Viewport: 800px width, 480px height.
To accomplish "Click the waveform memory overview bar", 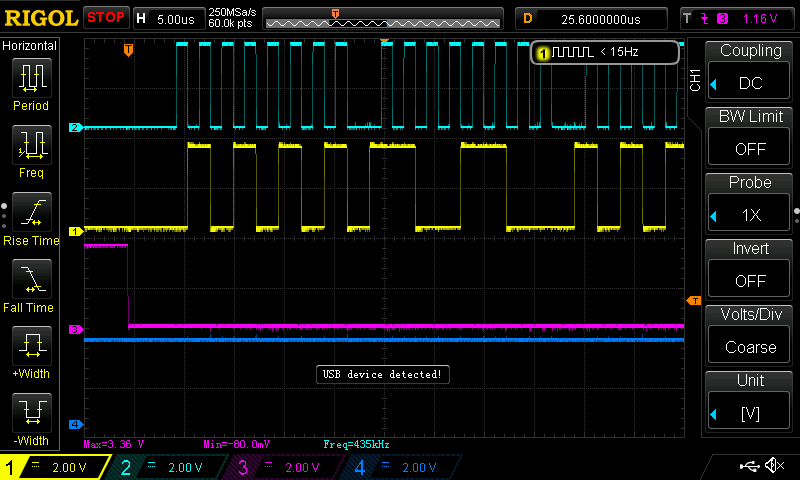I will pyautogui.click(x=383, y=19).
